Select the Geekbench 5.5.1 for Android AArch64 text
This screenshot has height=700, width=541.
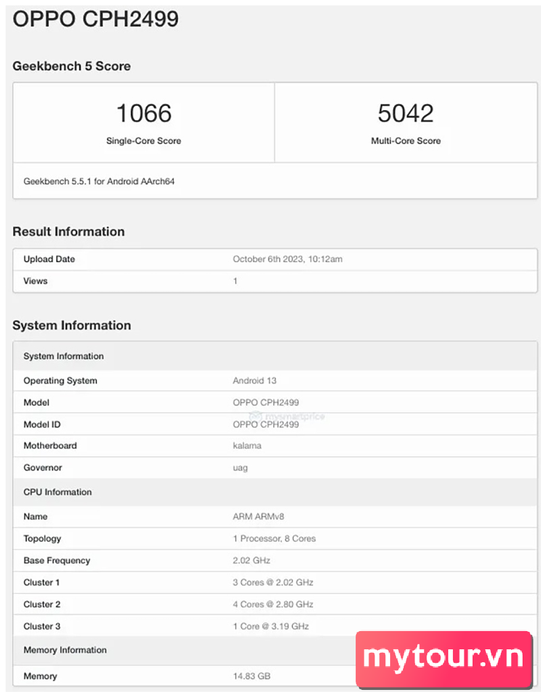[99, 181]
